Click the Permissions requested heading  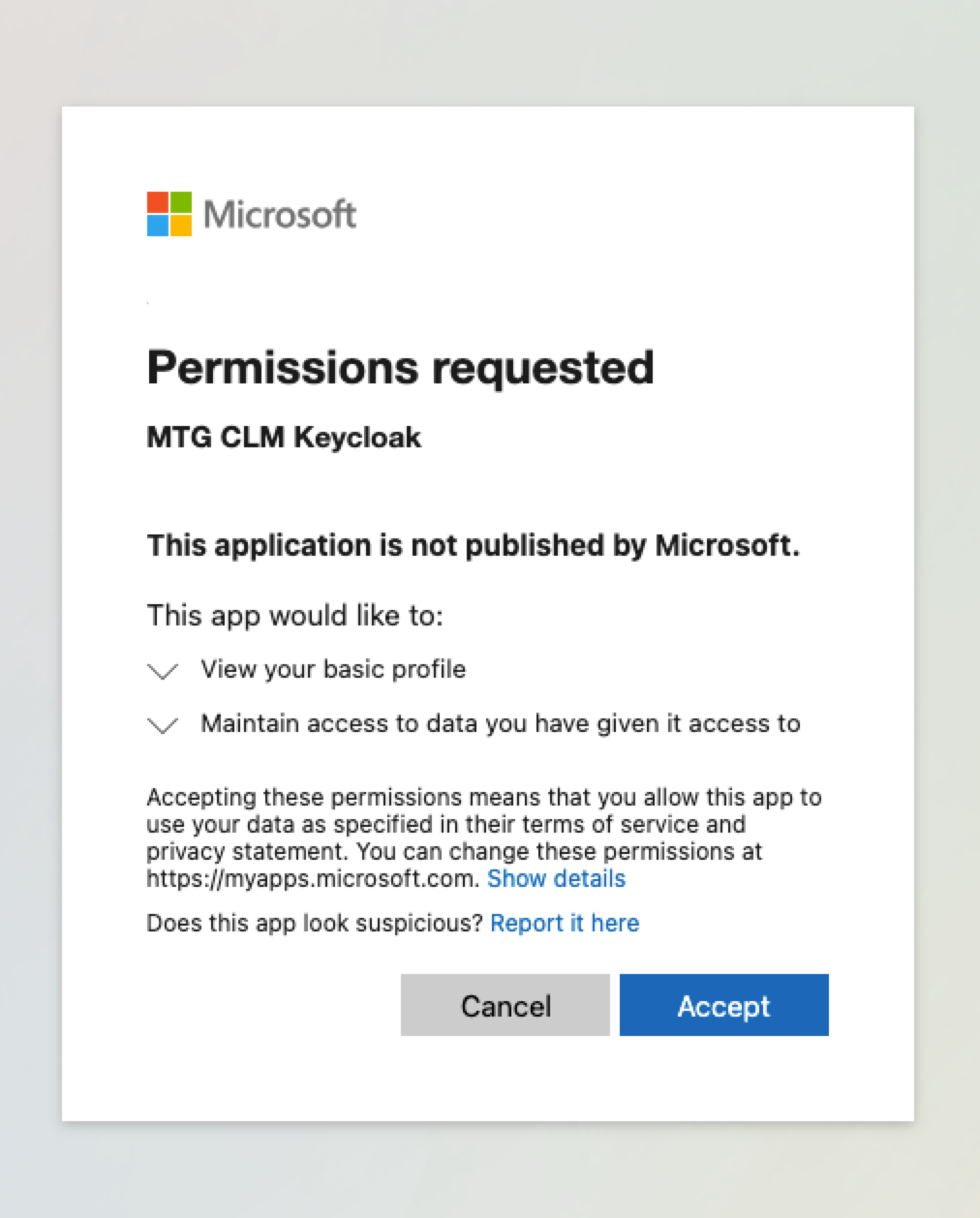tap(400, 368)
